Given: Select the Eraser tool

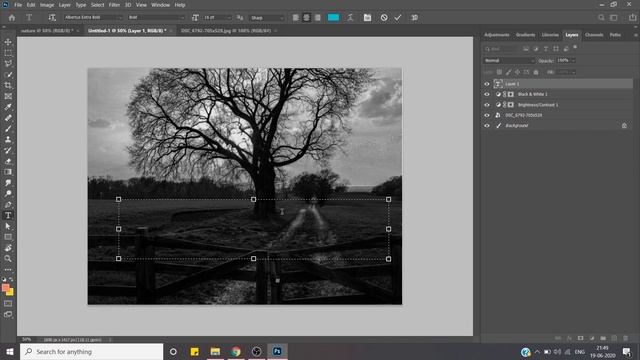Looking at the screenshot, I should [x=8, y=161].
